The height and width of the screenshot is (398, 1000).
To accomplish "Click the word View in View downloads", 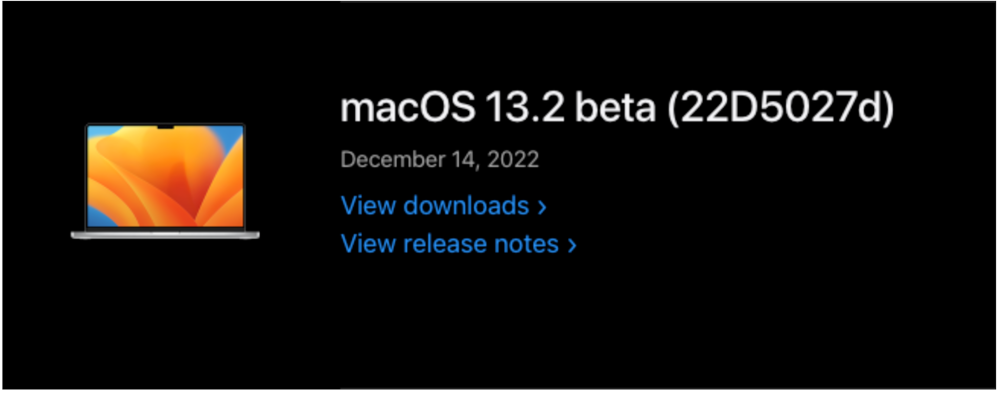I will (369, 206).
